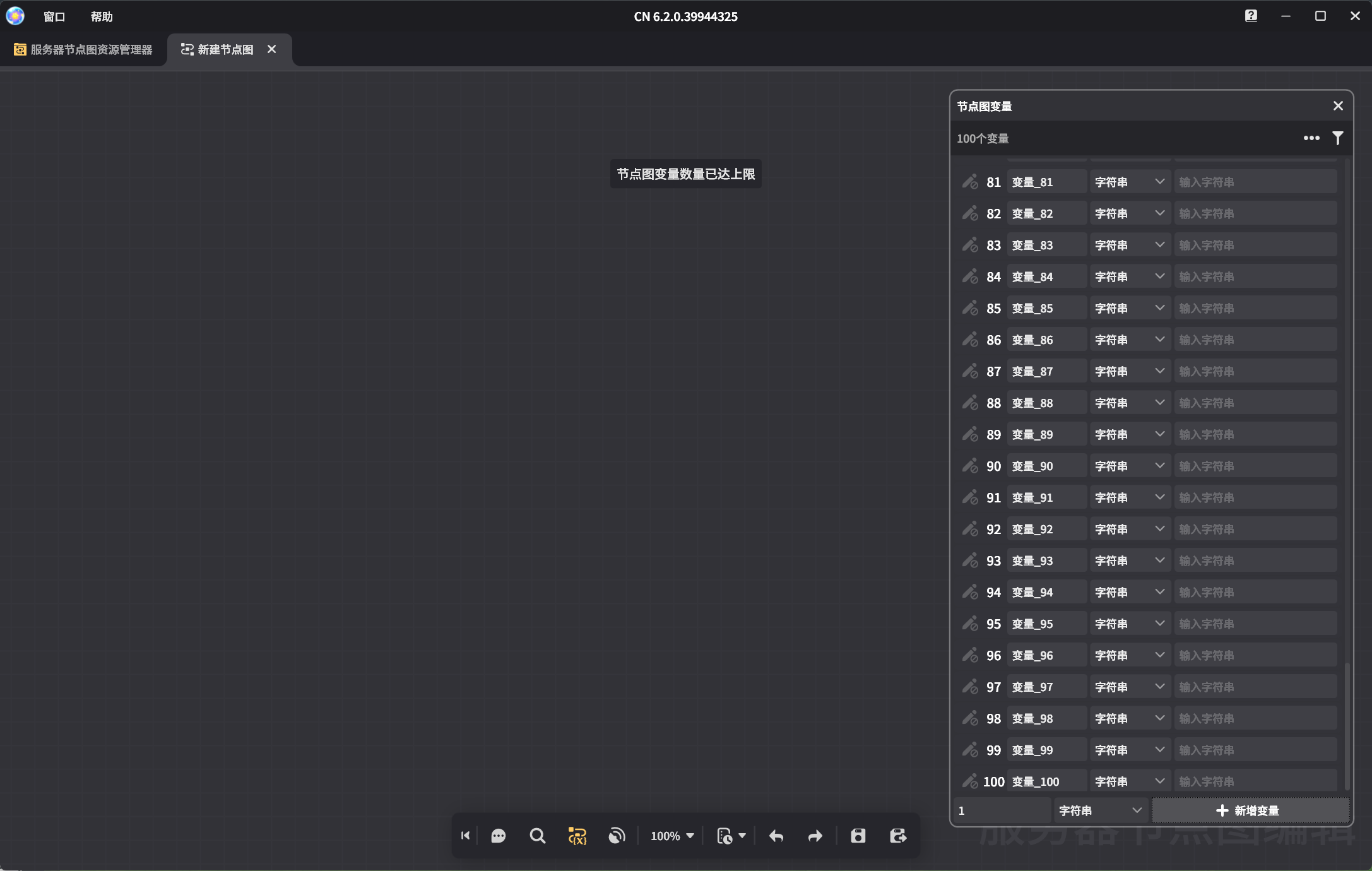This screenshot has width=1372, height=871.
Task: Click the redo arrow icon
Action: [x=815, y=836]
